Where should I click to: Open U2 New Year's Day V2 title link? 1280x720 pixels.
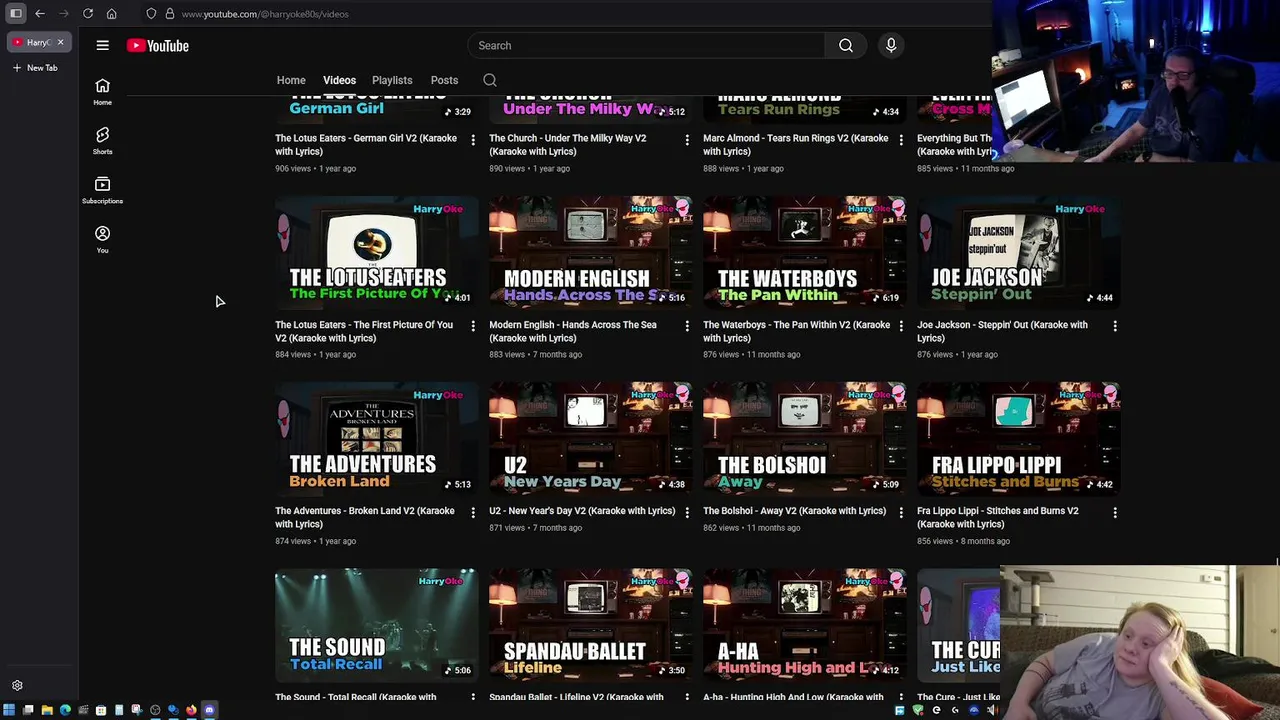coord(582,511)
